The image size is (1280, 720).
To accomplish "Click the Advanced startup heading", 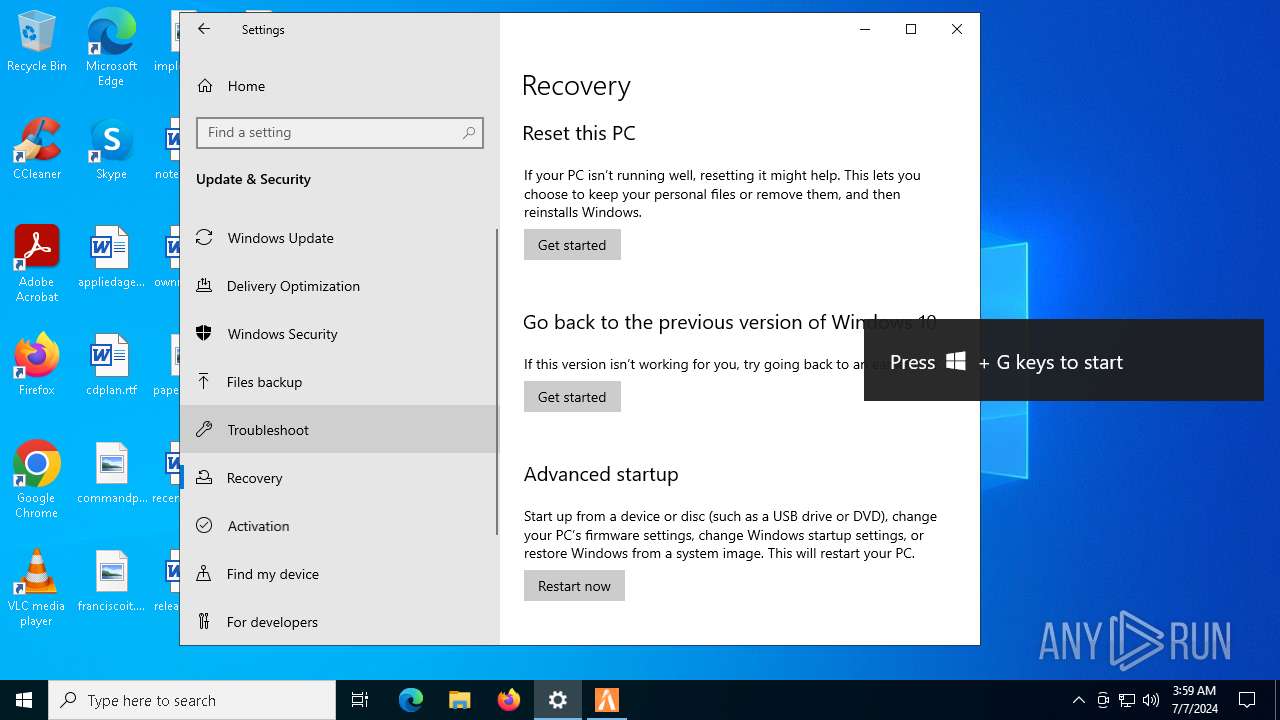I will [x=601, y=474].
